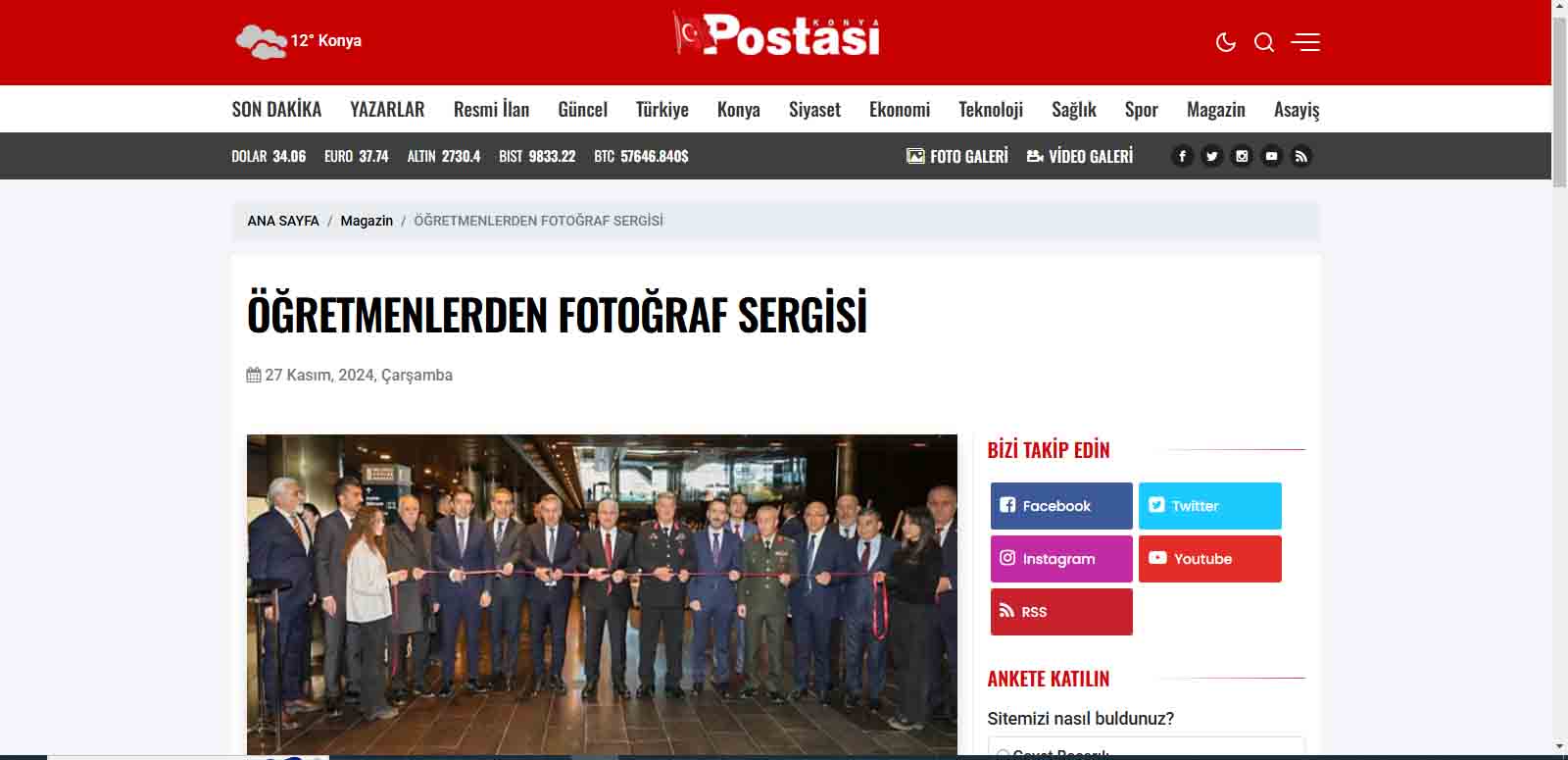This screenshot has width=1568, height=760.
Task: Open the hamburger menu in the header
Action: pos(1305,42)
